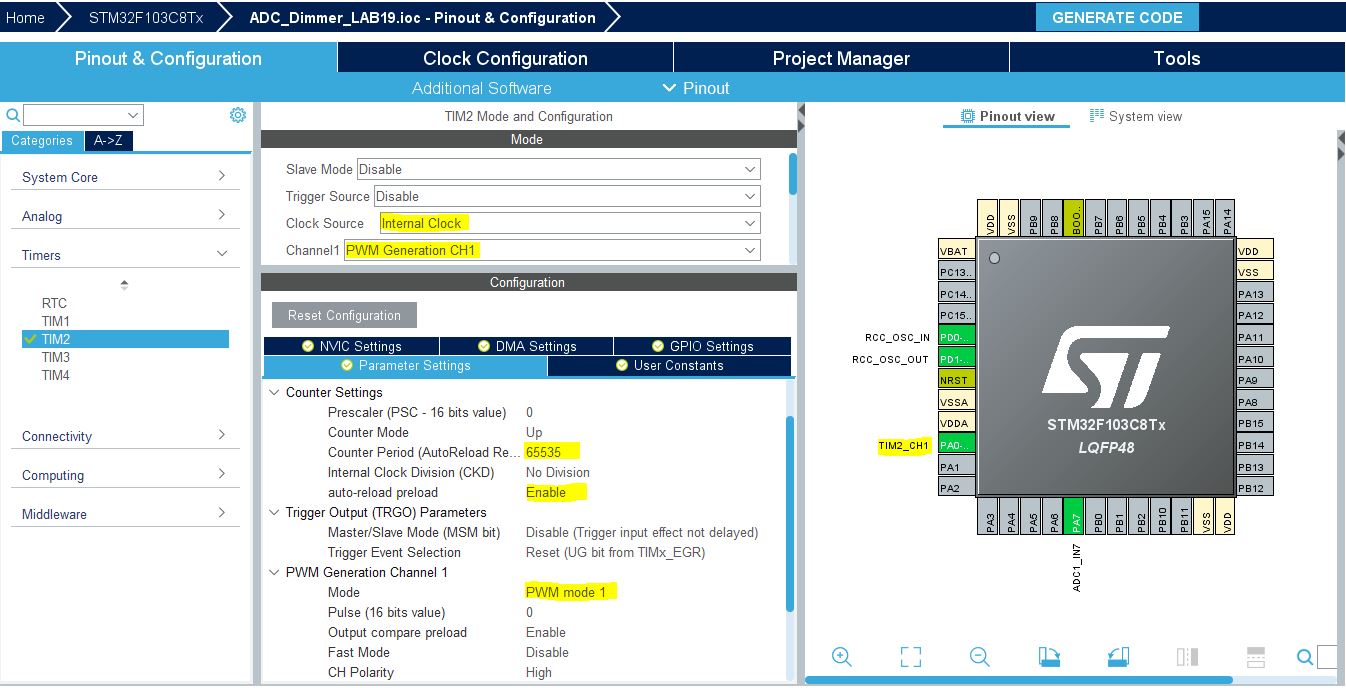Open the Slave Mode dropdown

tap(558, 169)
